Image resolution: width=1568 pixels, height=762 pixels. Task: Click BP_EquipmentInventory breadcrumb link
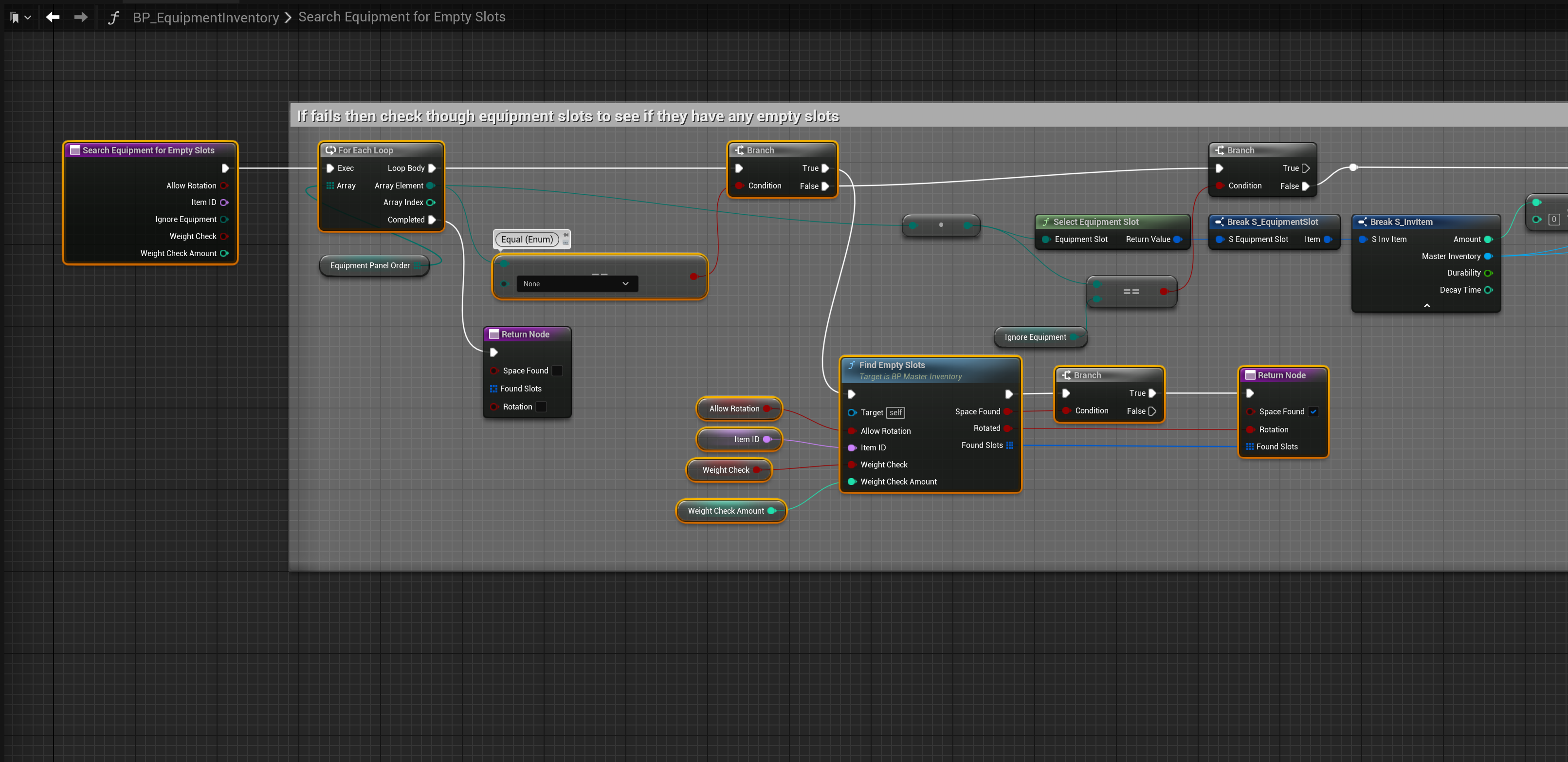pyautogui.click(x=206, y=18)
